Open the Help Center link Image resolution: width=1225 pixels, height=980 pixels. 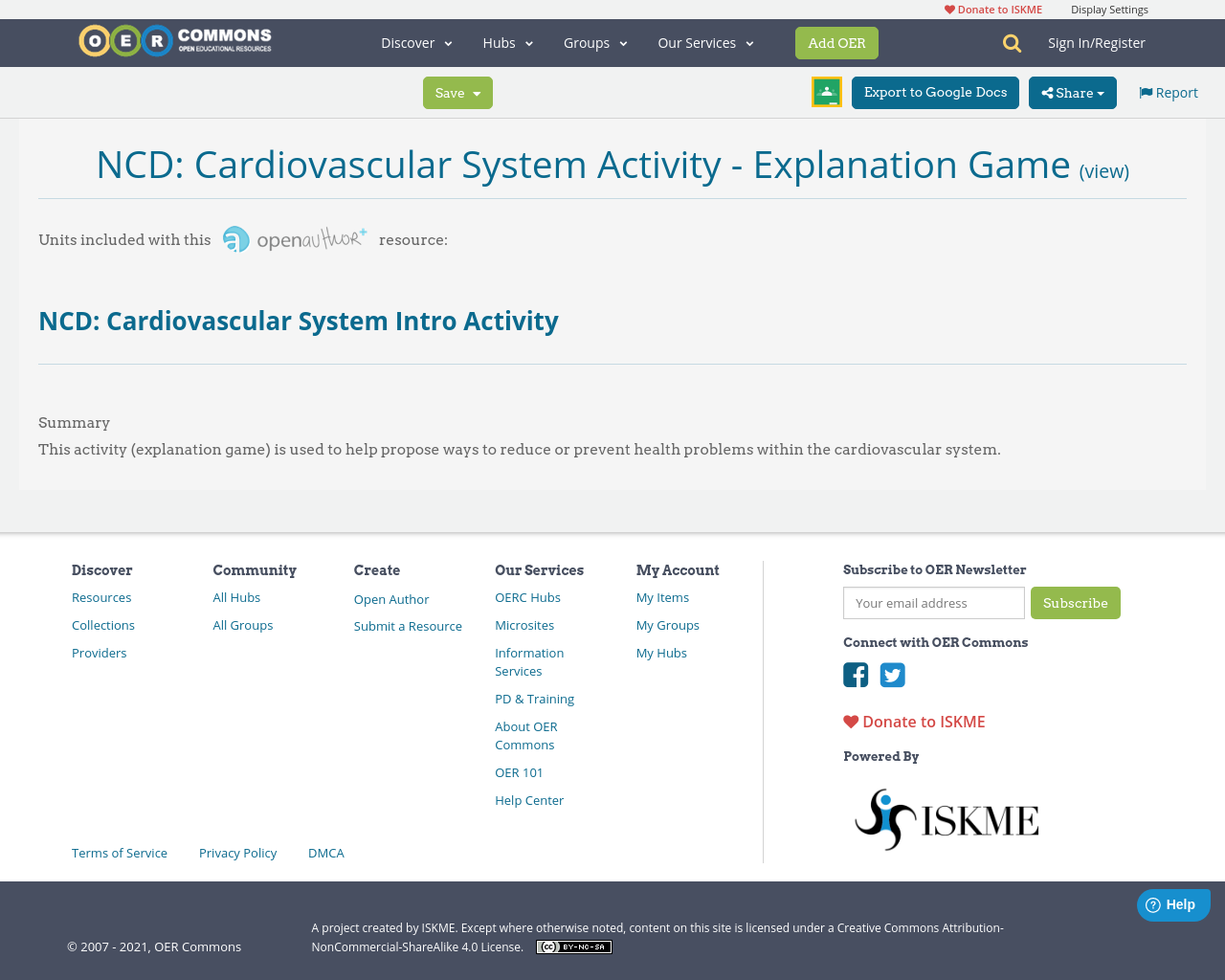click(529, 799)
